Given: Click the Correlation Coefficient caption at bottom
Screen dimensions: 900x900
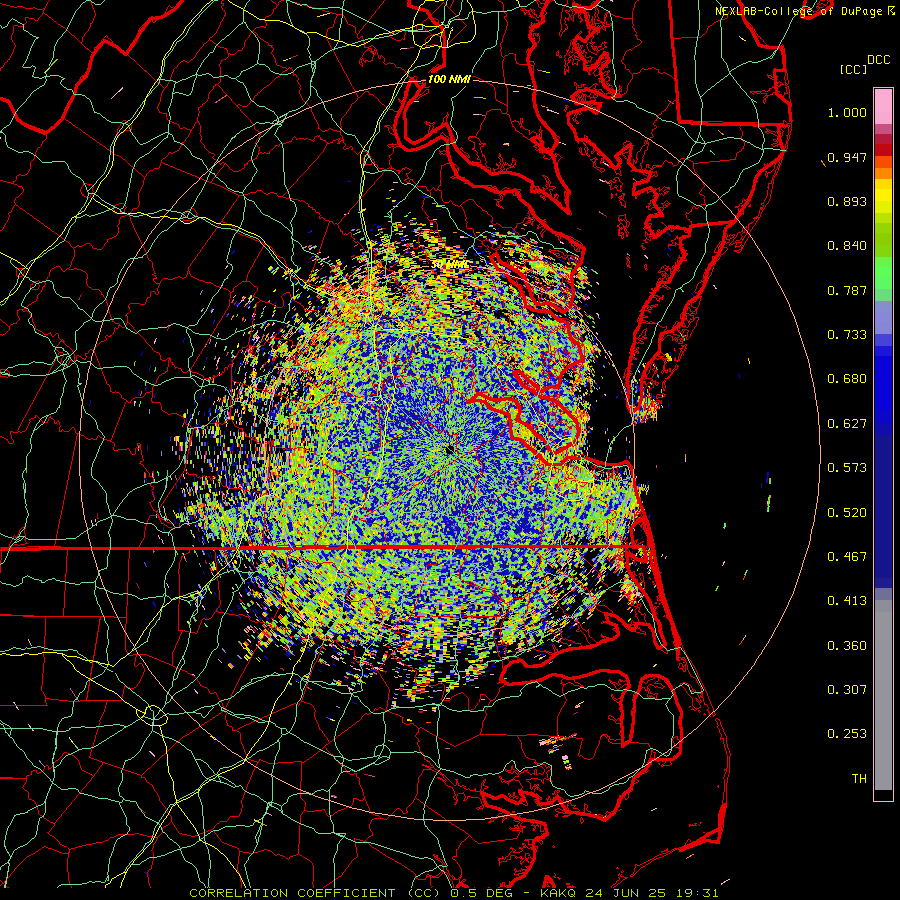Looking at the screenshot, I should 453,893.
